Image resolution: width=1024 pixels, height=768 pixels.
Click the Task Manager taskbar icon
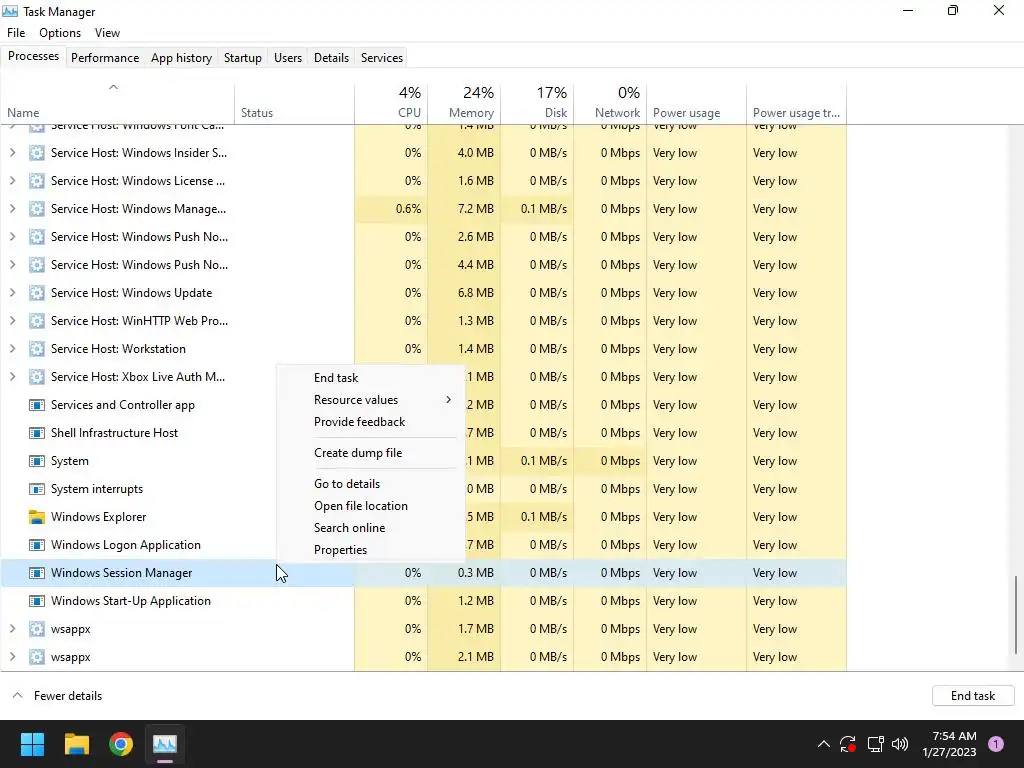point(165,744)
